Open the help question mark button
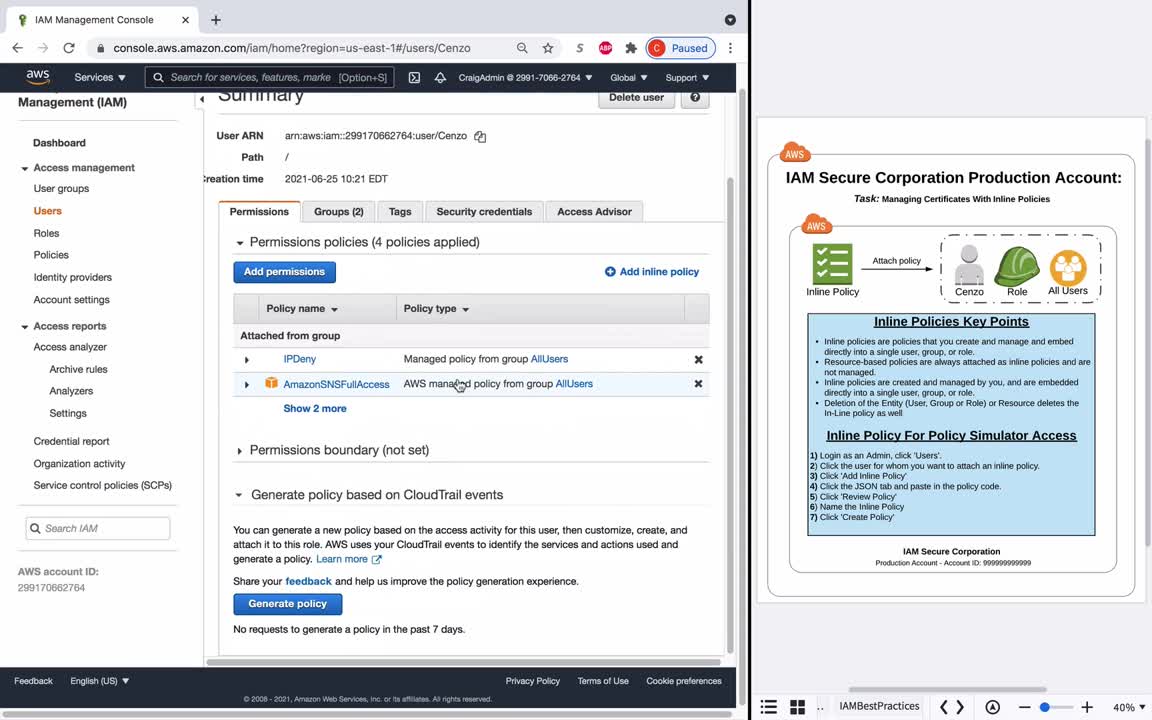 coord(694,97)
